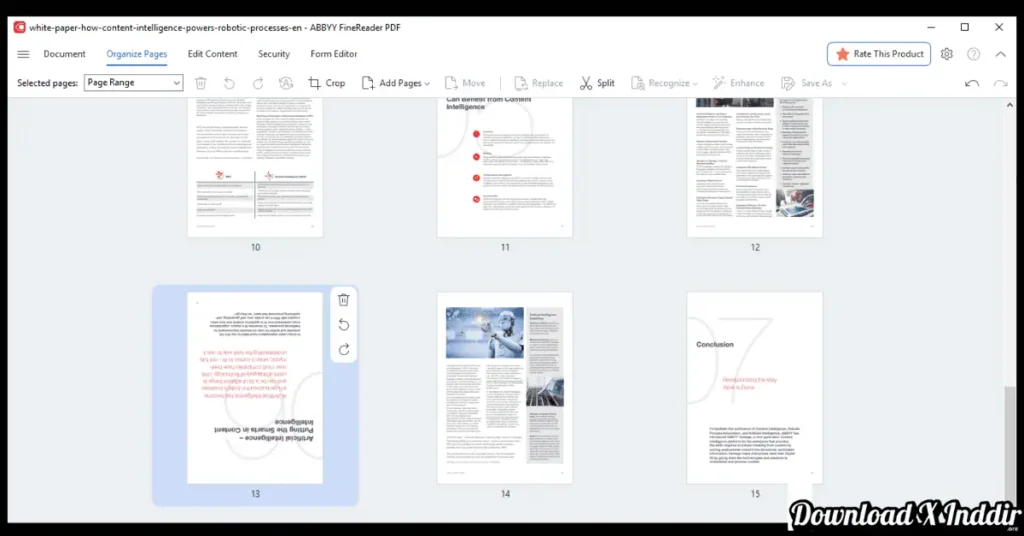Undo the last action

tap(971, 83)
